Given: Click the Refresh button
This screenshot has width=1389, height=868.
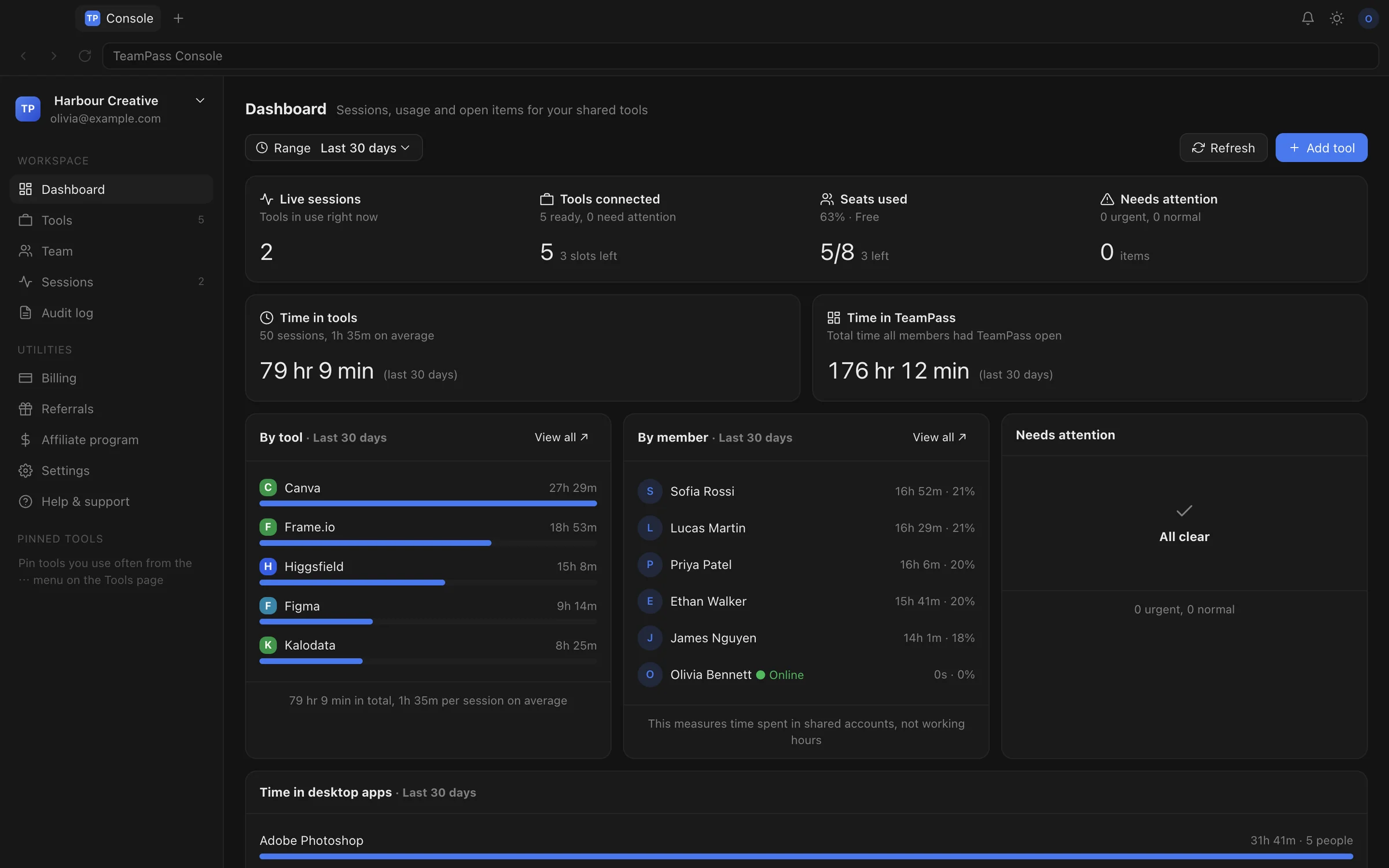Looking at the screenshot, I should 1223,148.
